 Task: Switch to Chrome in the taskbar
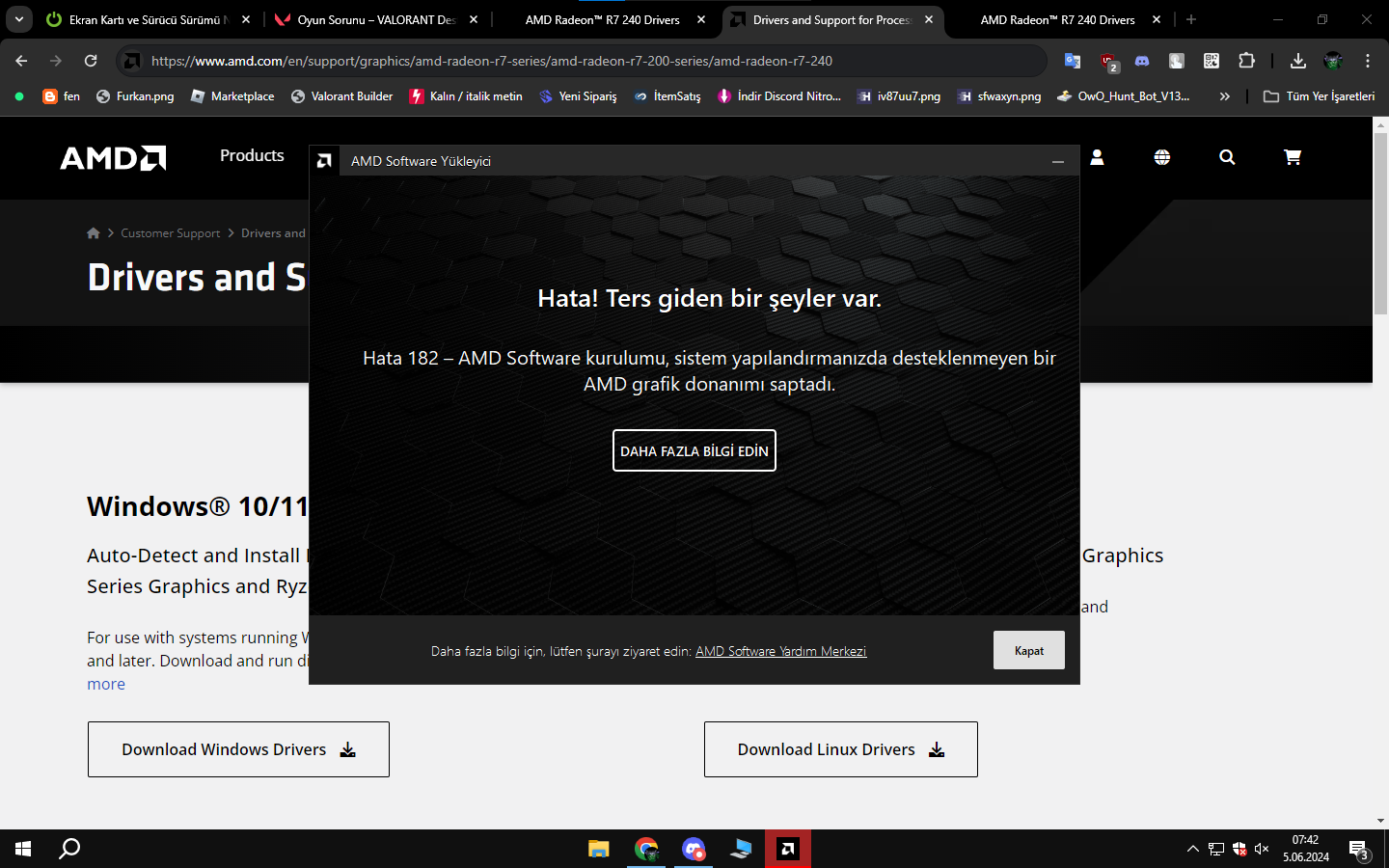click(x=646, y=849)
